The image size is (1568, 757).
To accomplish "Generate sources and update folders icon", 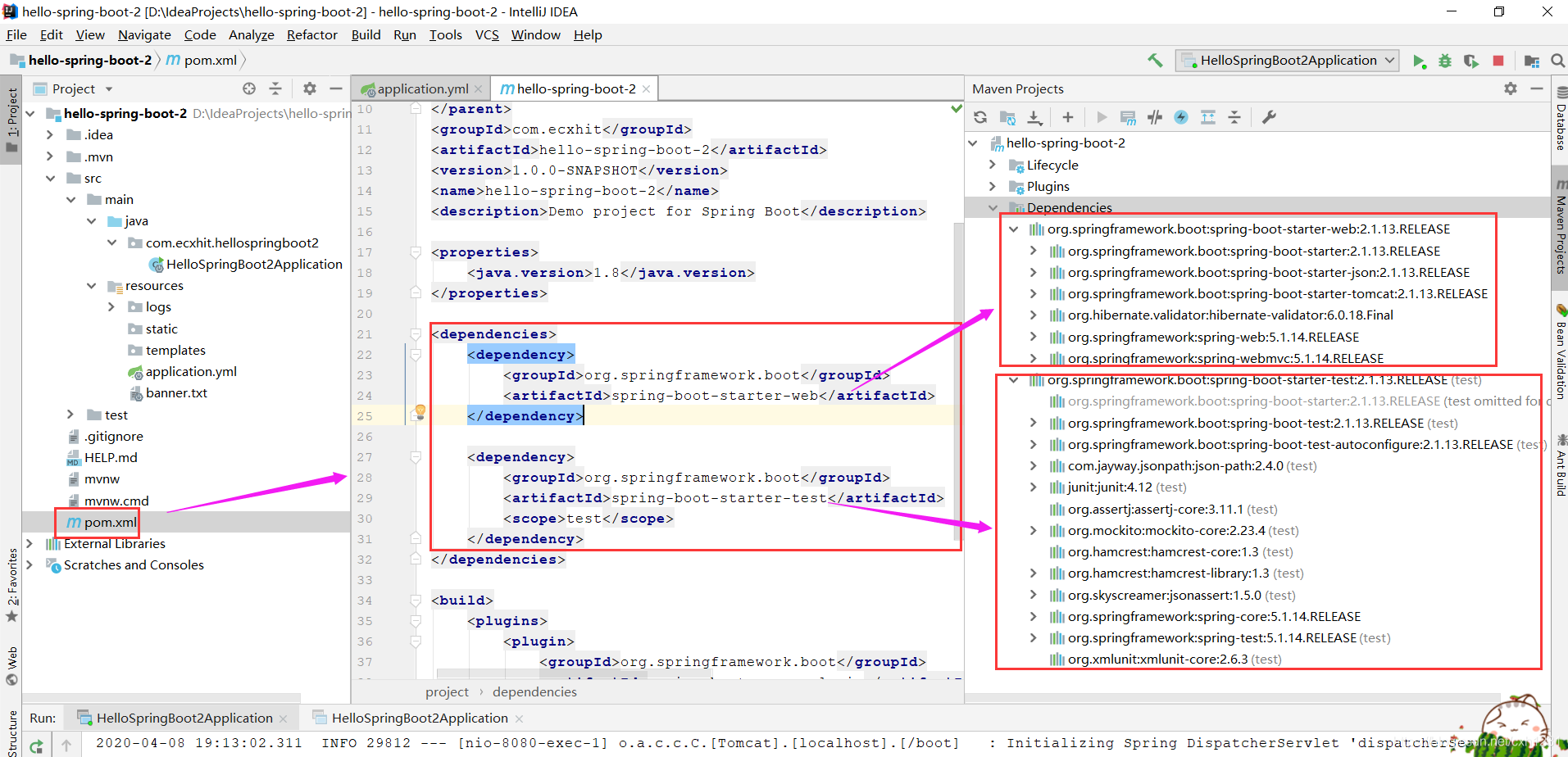I will [x=1008, y=117].
